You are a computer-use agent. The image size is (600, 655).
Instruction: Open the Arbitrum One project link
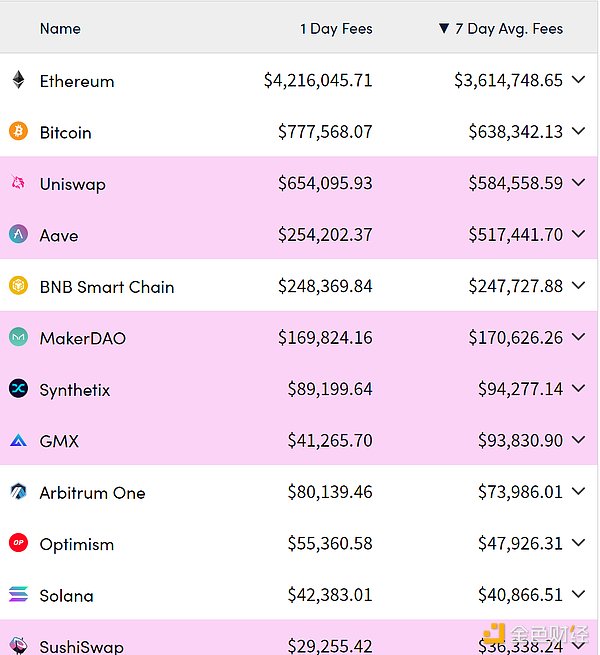click(92, 493)
